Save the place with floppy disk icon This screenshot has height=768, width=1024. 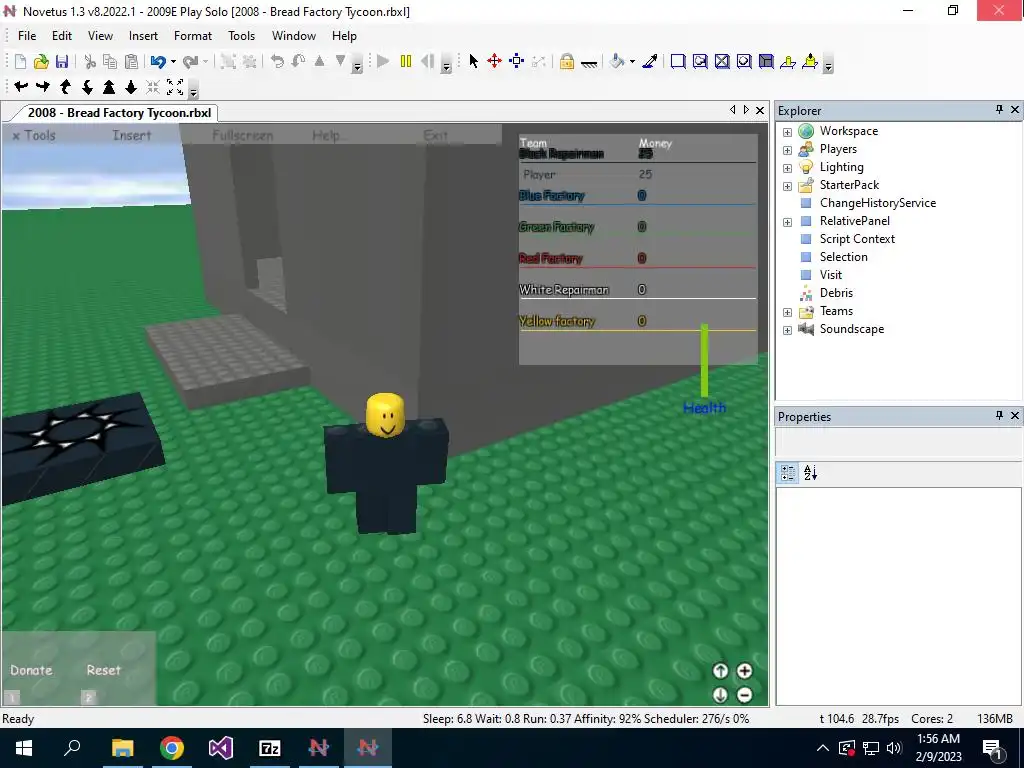pyautogui.click(x=62, y=61)
